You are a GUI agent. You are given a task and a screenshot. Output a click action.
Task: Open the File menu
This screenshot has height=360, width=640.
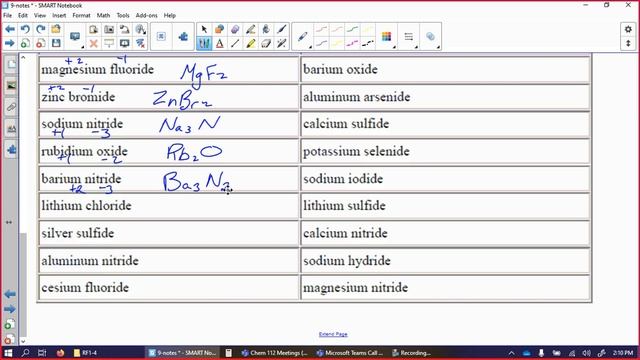7,16
